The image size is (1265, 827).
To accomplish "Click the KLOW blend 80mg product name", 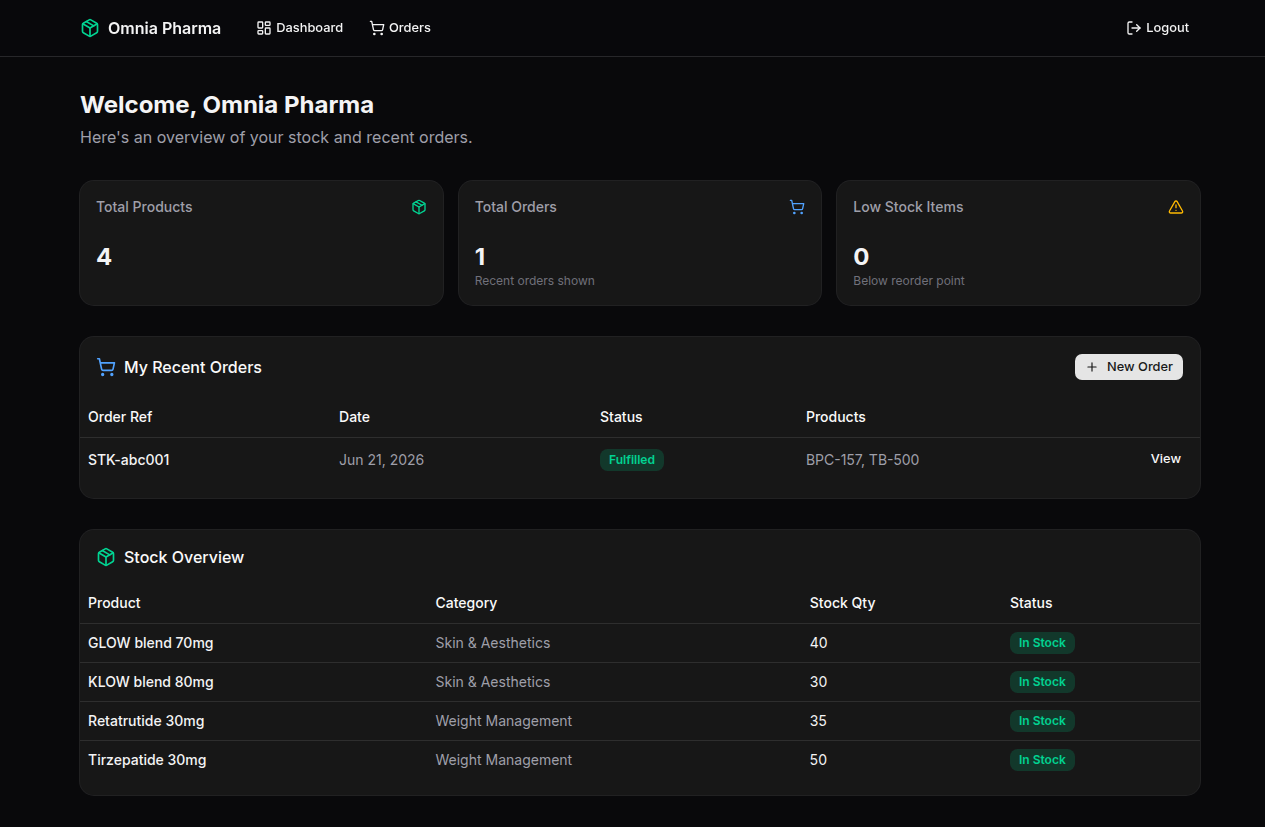I will pos(151,682).
